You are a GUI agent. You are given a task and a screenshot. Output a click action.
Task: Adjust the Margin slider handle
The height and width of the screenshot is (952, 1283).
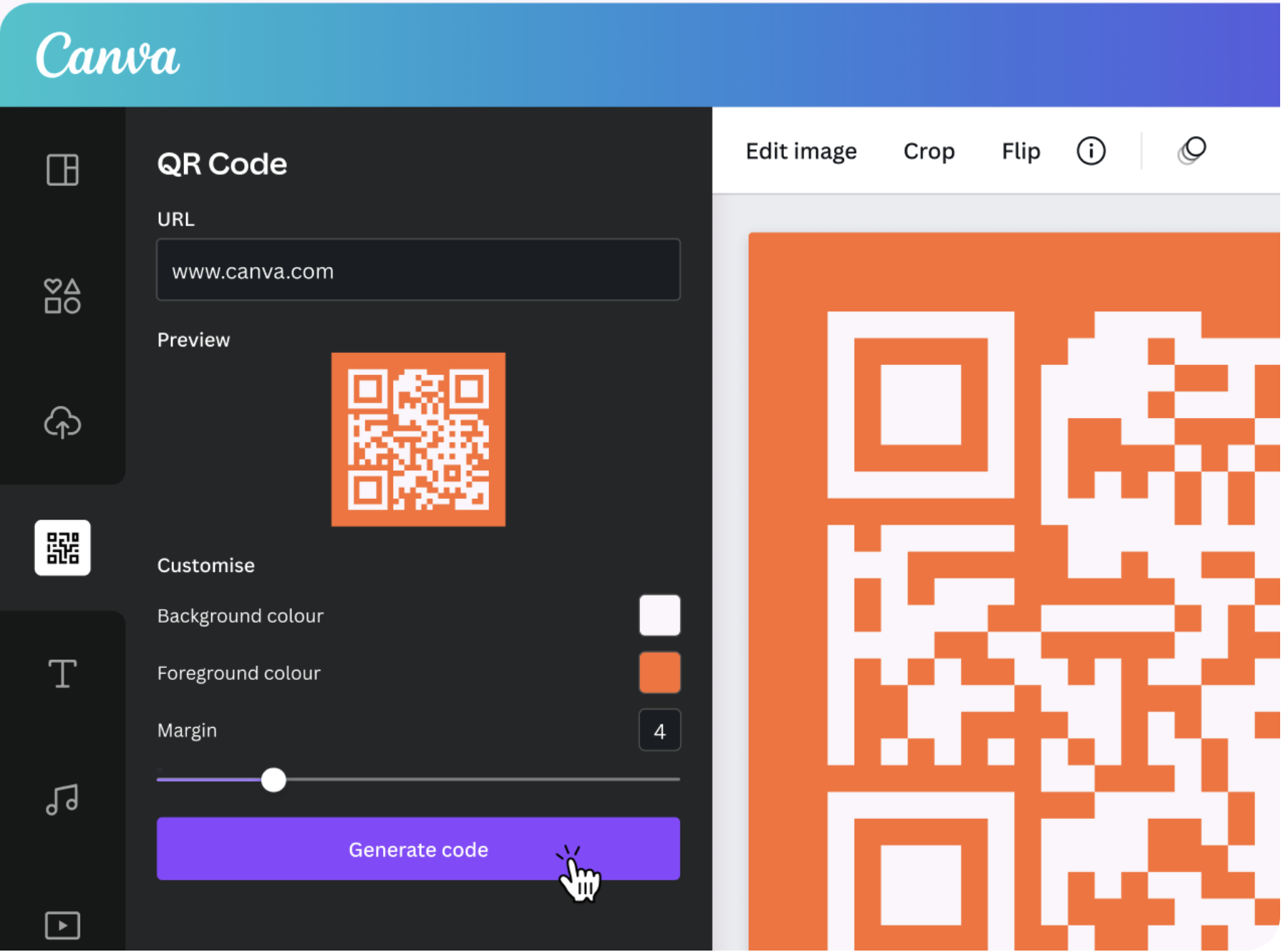[x=273, y=779]
